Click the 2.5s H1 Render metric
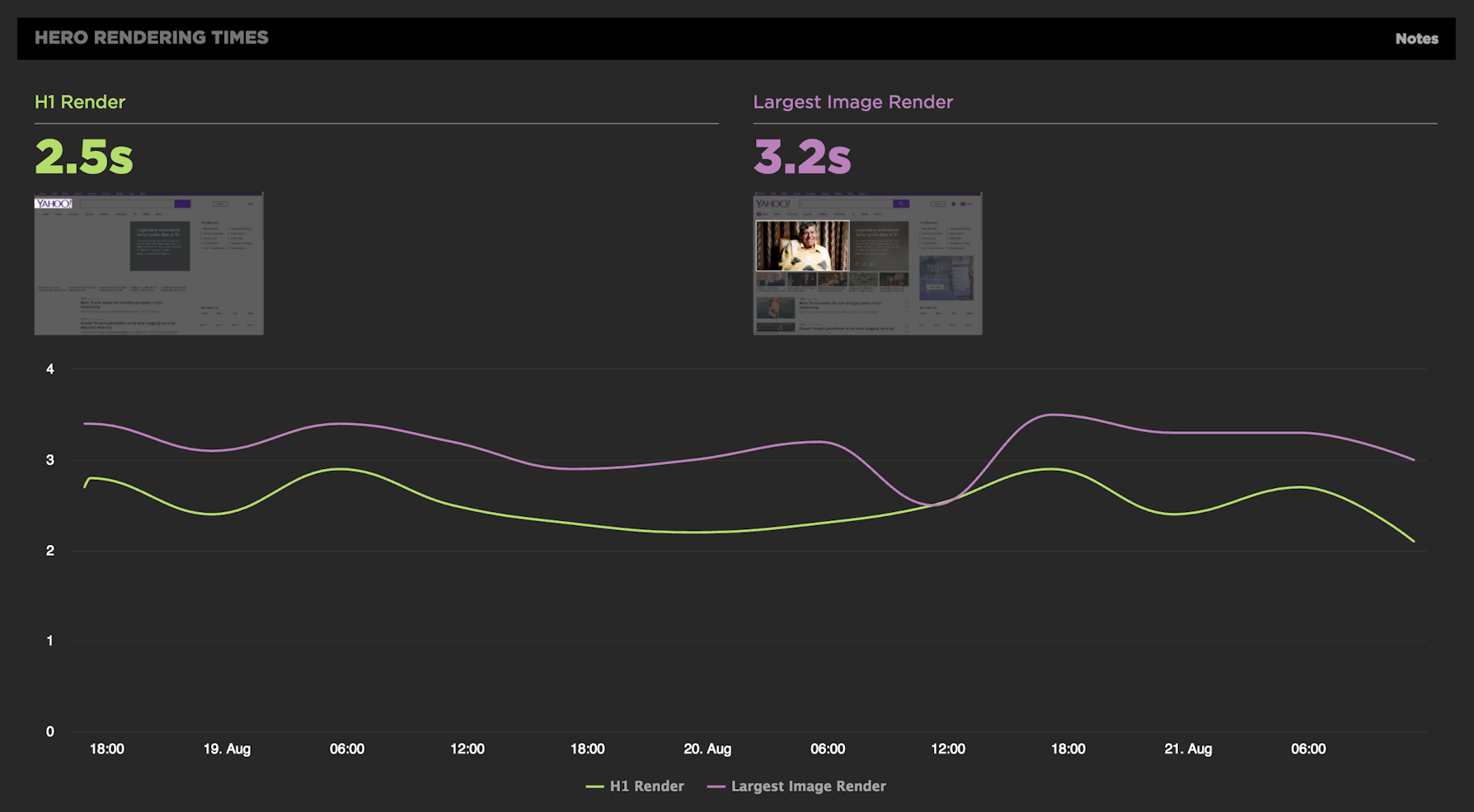1474x812 pixels. point(83,155)
